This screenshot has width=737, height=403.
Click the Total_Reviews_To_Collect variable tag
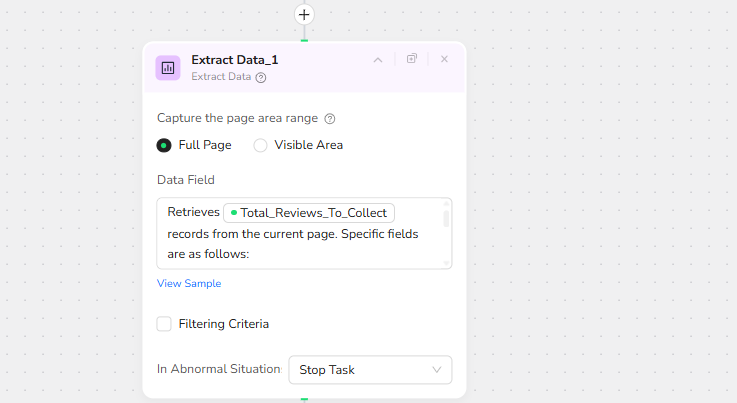310,212
